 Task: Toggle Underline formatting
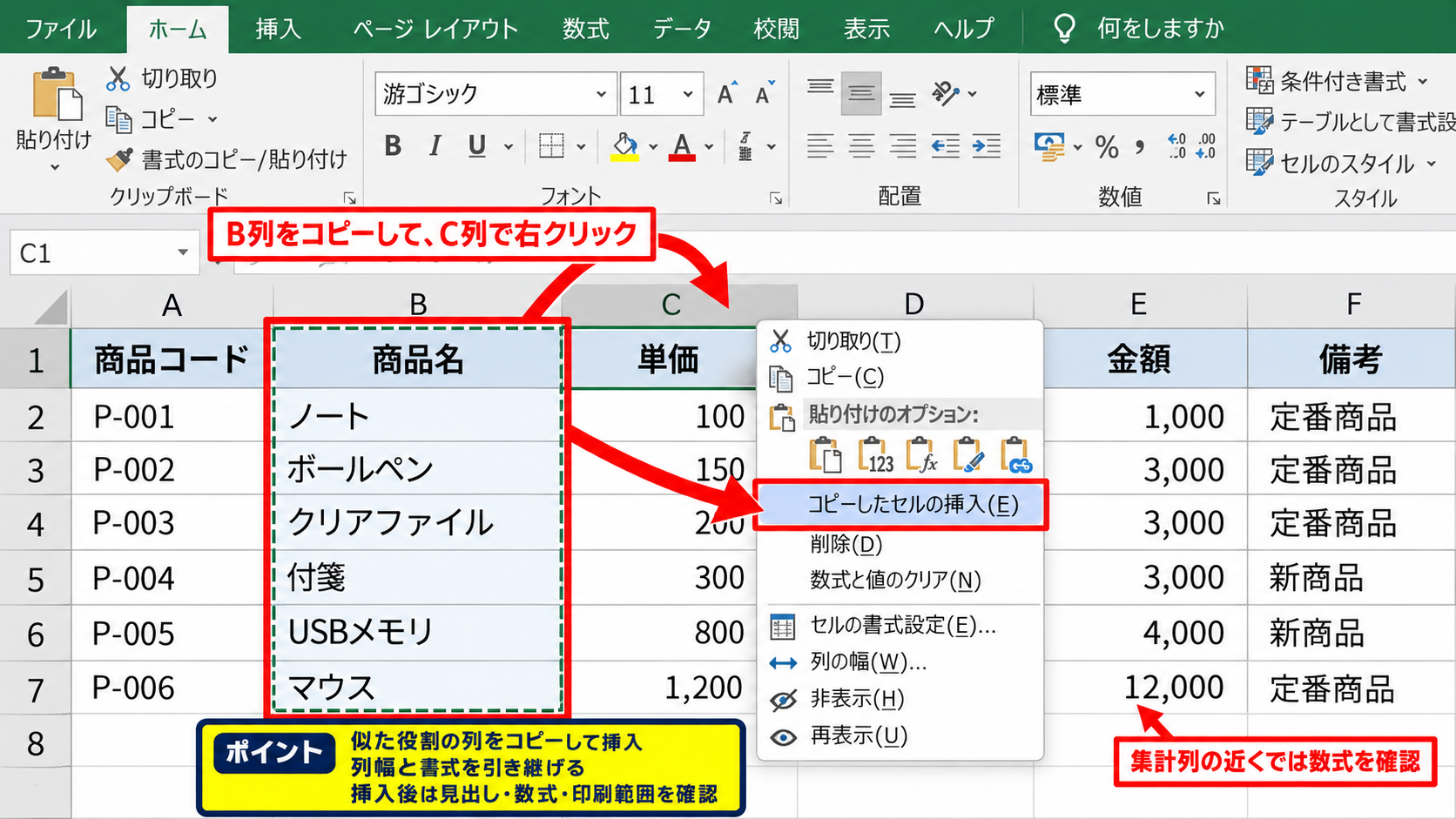point(476,145)
